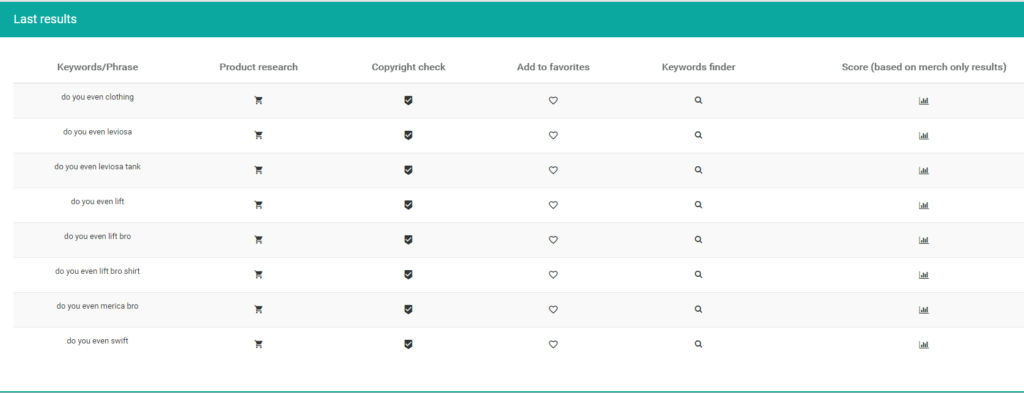Search keywords for 'do you even lift bro shirt'
Image resolution: width=1024 pixels, height=393 pixels.
click(698, 274)
